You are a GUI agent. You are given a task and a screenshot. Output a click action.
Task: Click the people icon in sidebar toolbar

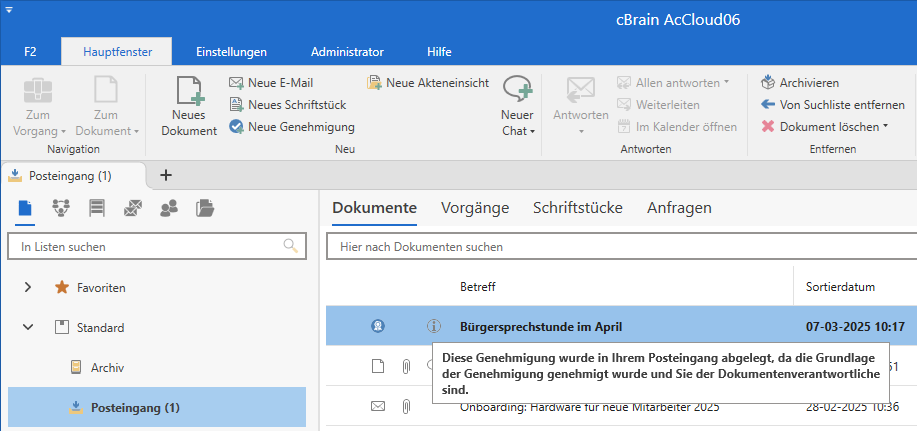pos(168,208)
